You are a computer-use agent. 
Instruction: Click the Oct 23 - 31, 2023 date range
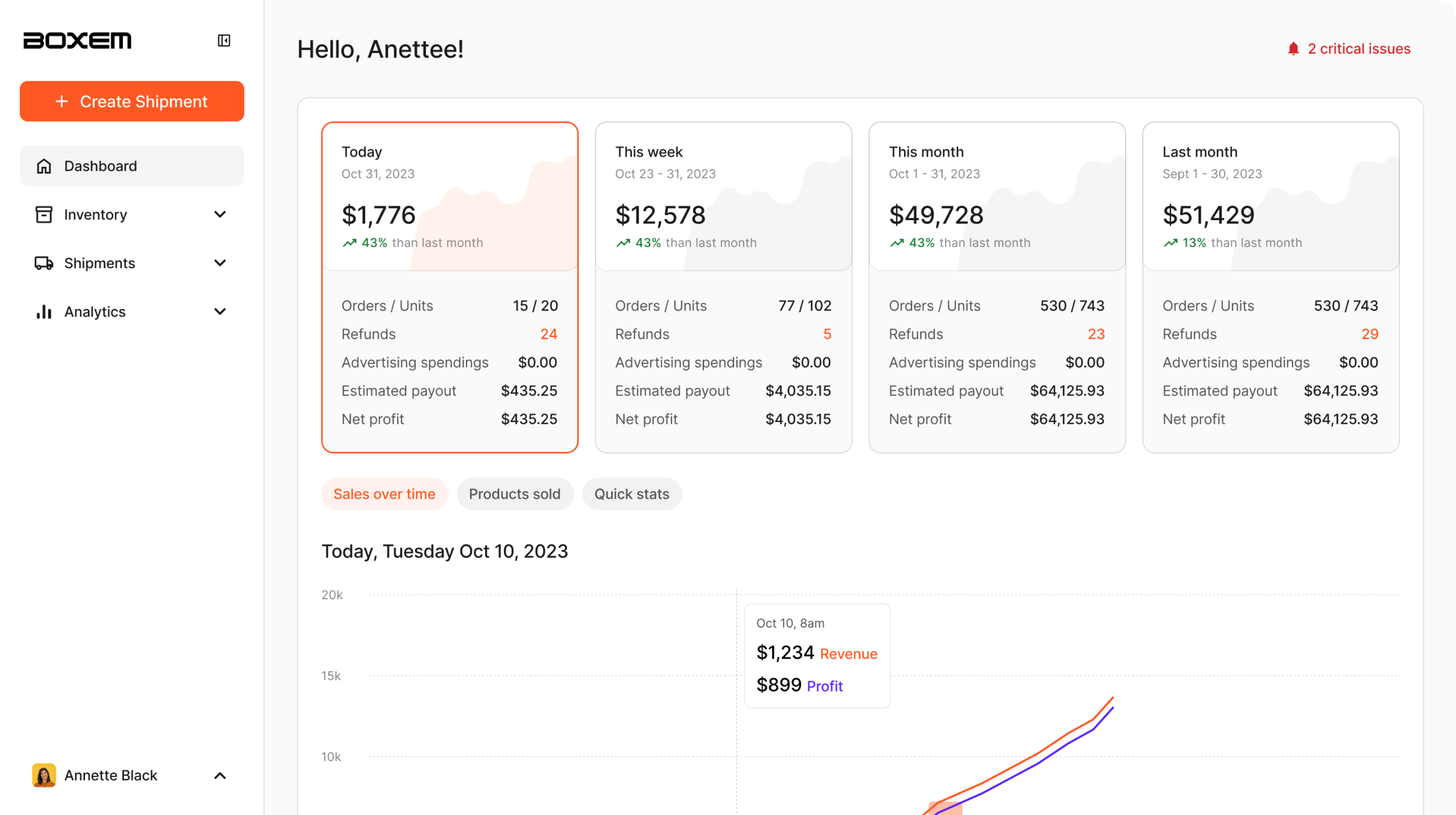pos(665,174)
